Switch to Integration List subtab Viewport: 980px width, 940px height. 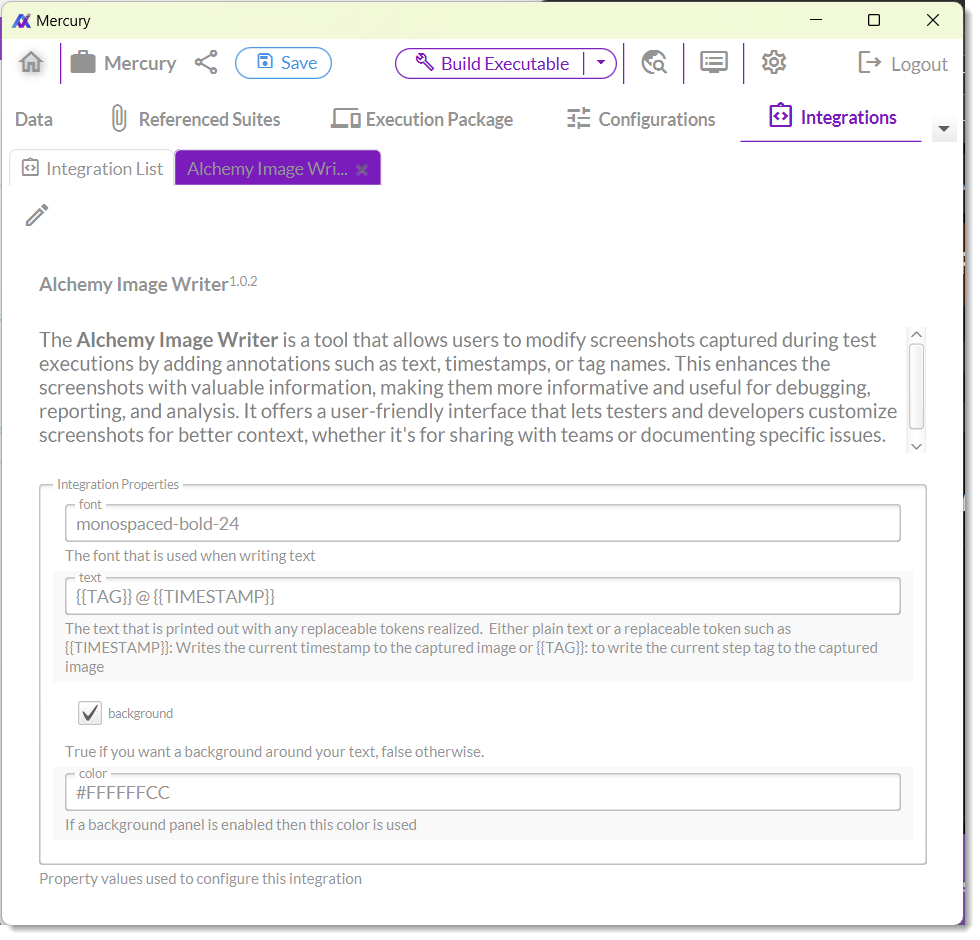click(92, 168)
